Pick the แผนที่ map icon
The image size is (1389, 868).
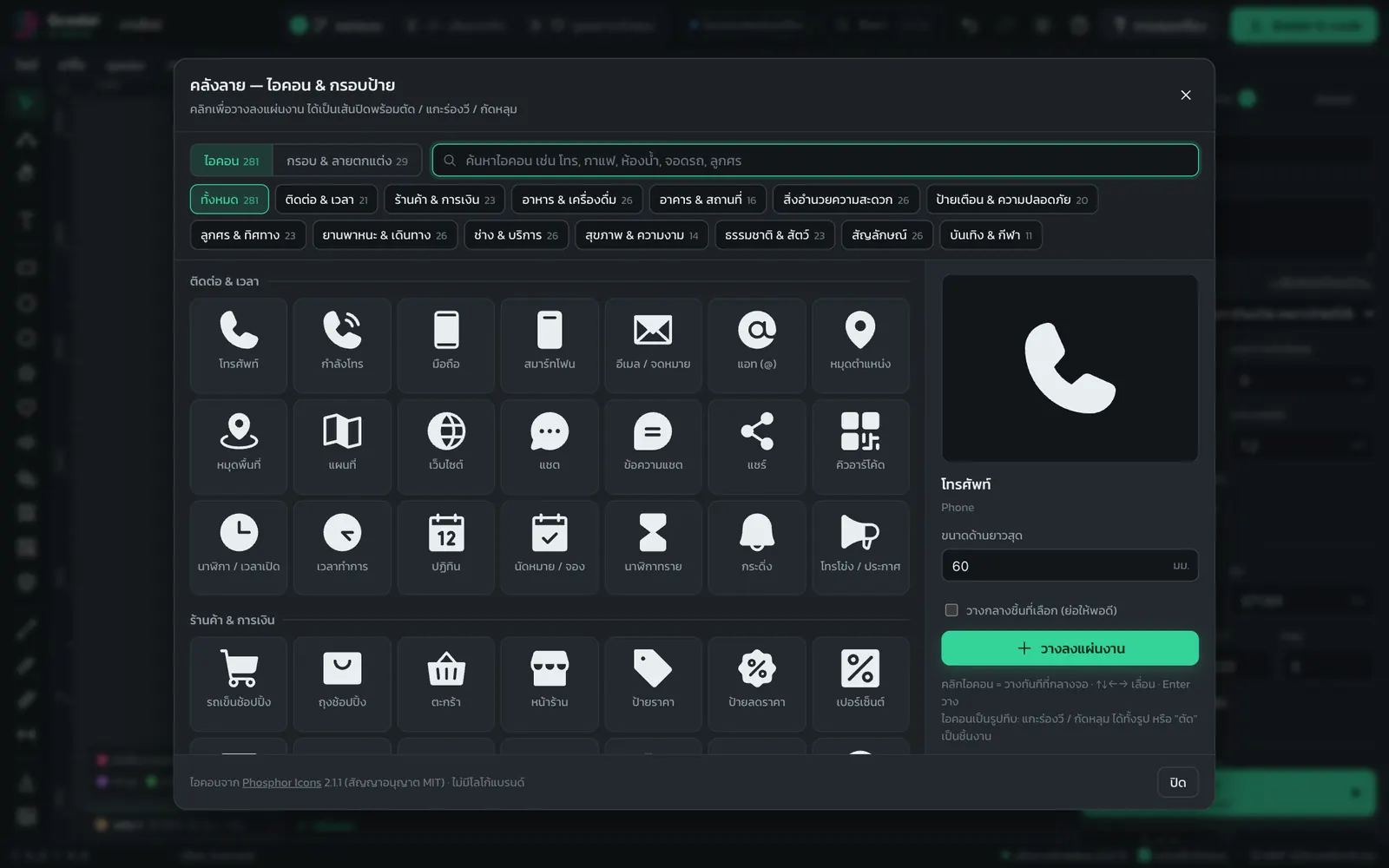tap(342, 447)
